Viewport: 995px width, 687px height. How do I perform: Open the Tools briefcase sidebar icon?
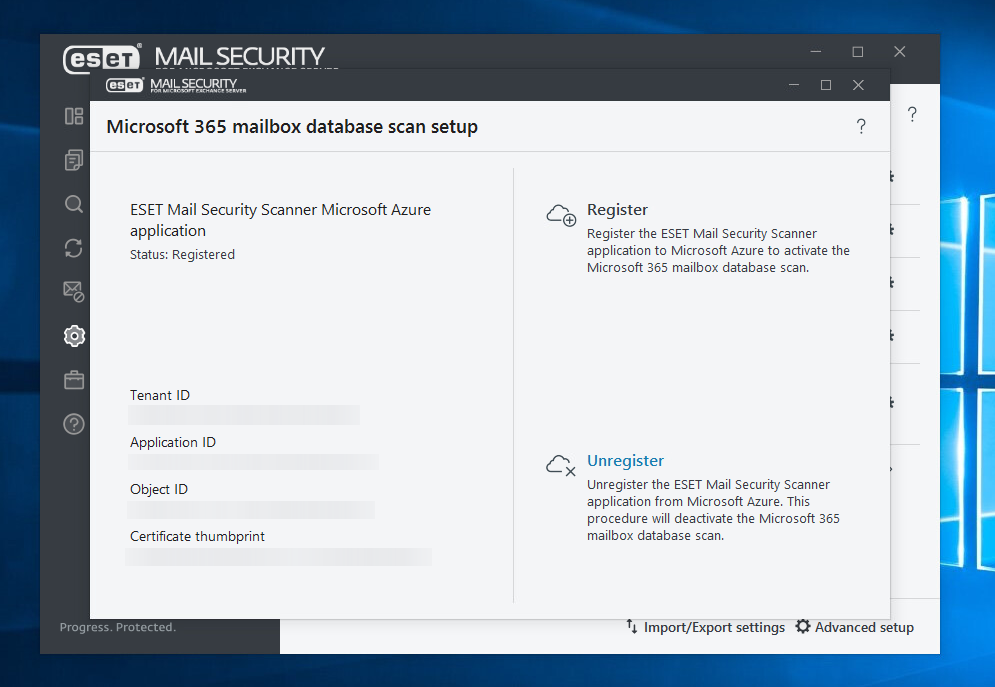point(74,380)
